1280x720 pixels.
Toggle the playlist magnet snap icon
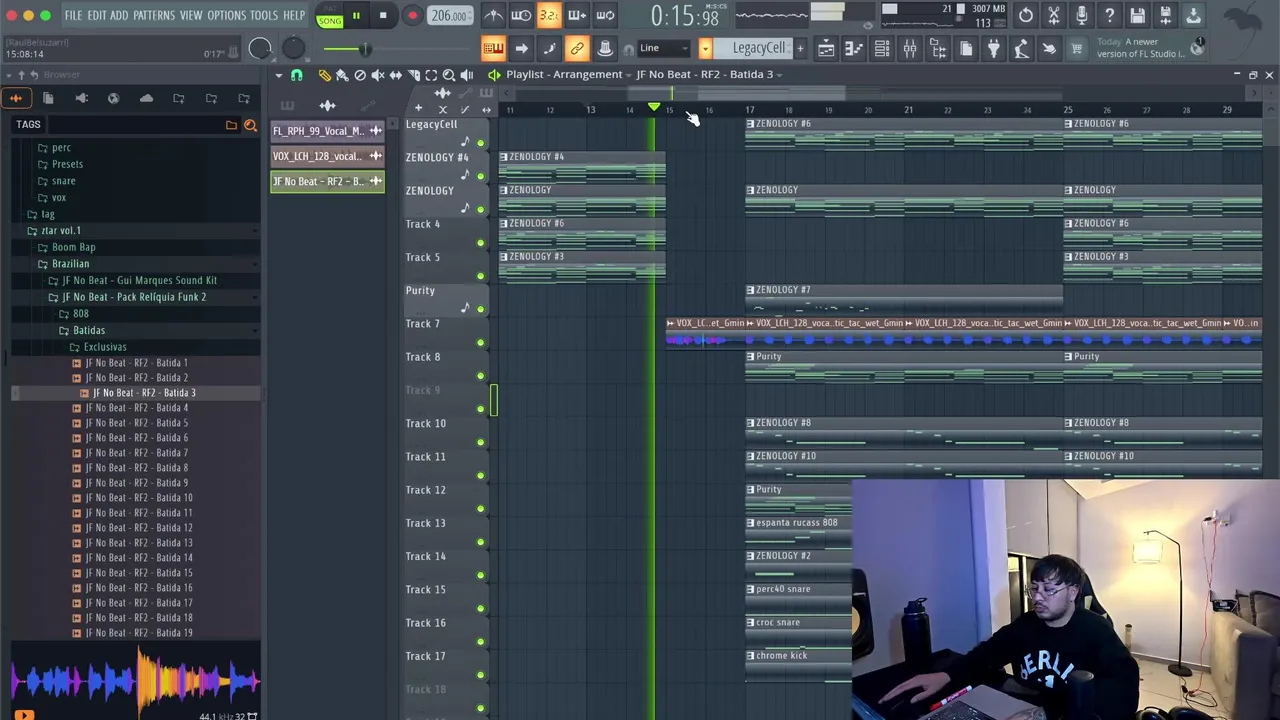[x=297, y=75]
